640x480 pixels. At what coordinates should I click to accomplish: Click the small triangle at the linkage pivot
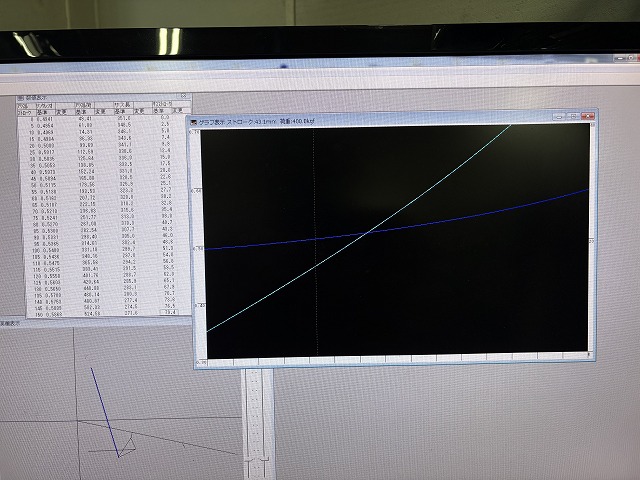point(127,444)
